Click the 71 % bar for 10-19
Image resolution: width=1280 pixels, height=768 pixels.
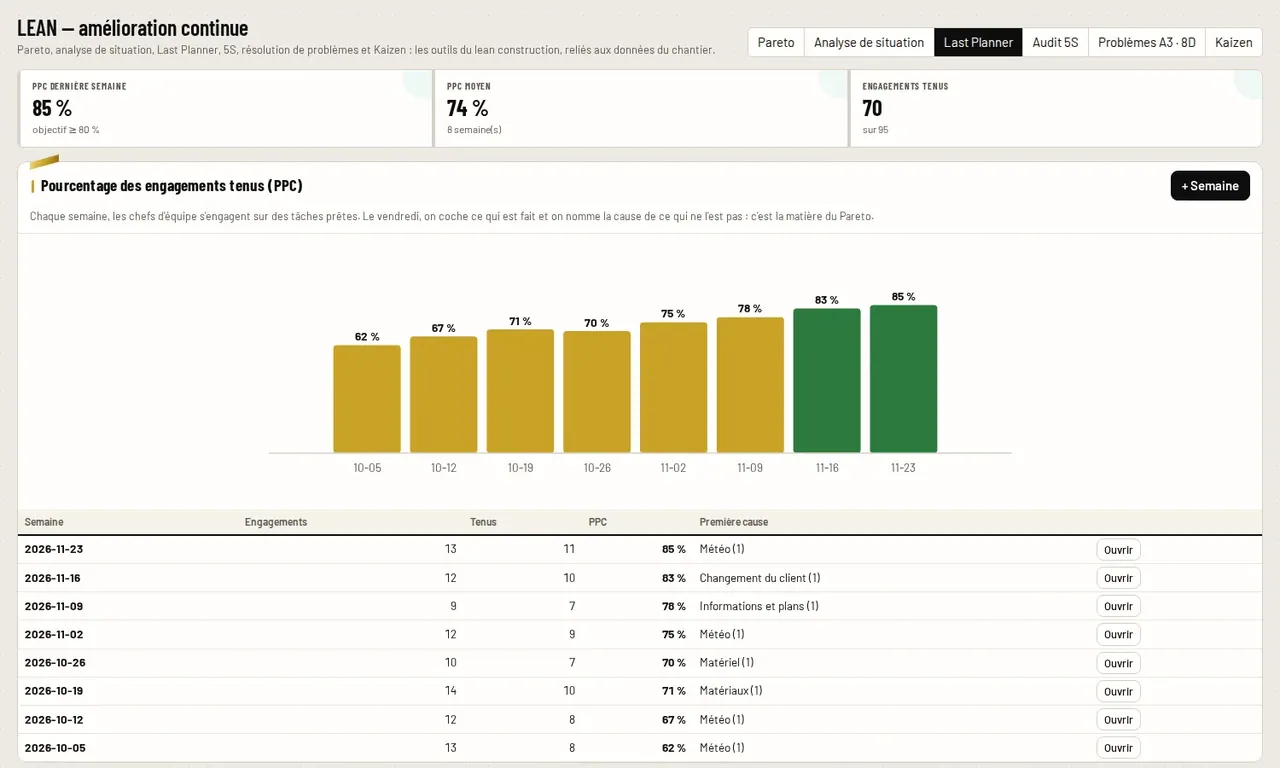[x=520, y=391]
